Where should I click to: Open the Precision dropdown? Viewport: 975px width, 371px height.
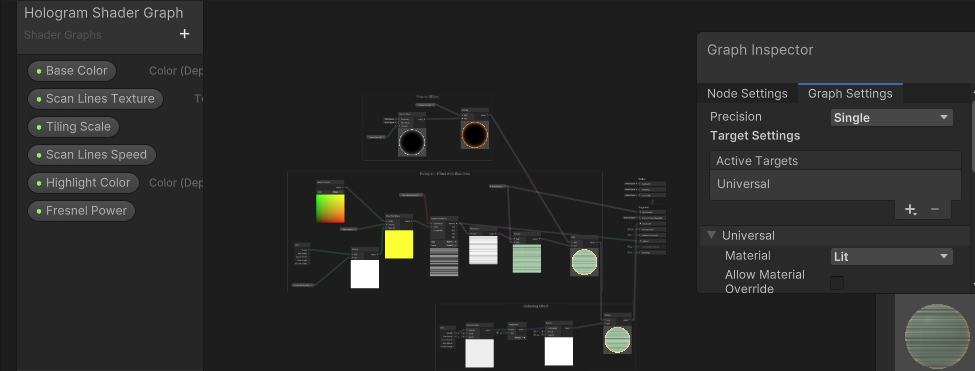(x=892, y=117)
